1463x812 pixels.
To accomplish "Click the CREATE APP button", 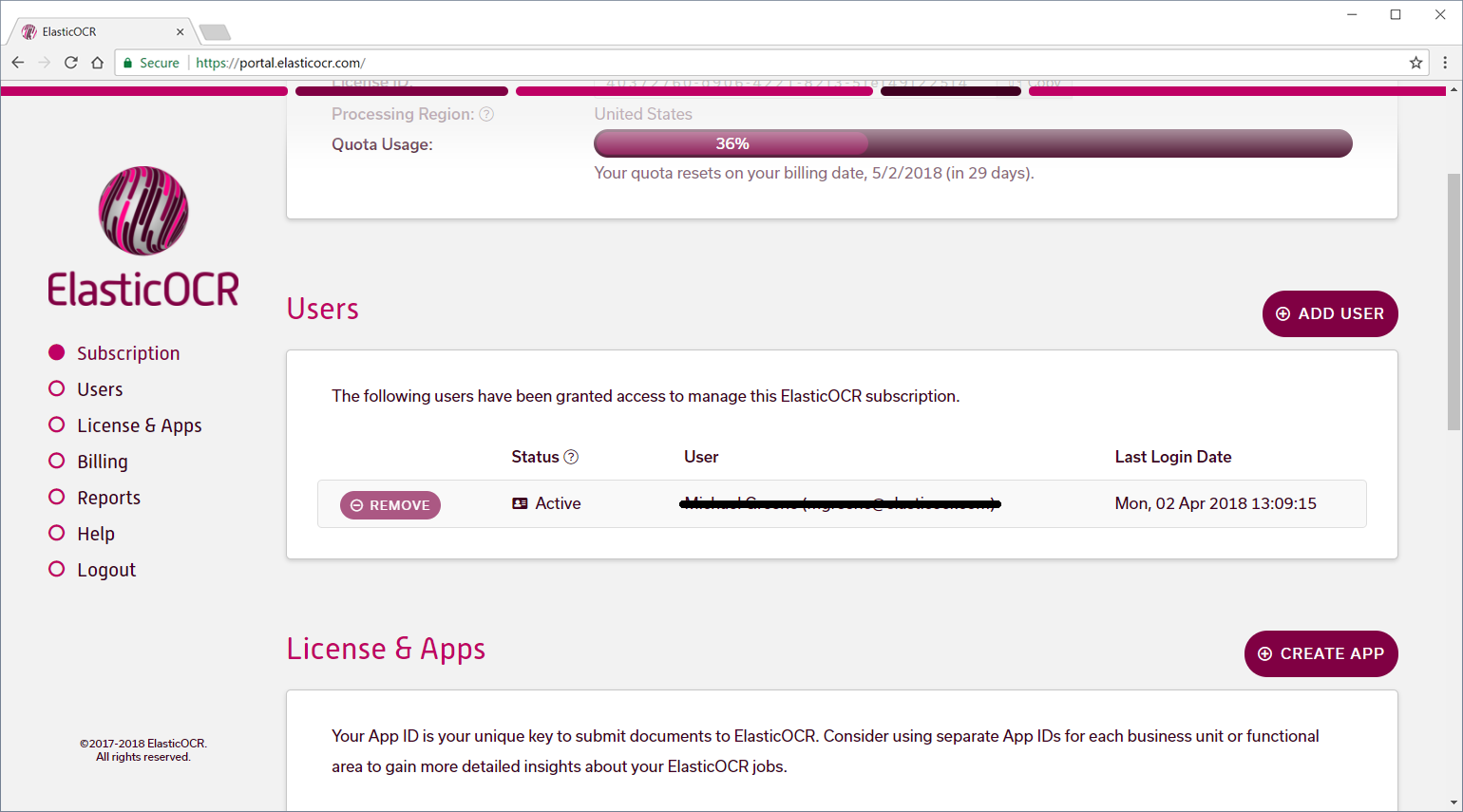I will tap(1321, 653).
